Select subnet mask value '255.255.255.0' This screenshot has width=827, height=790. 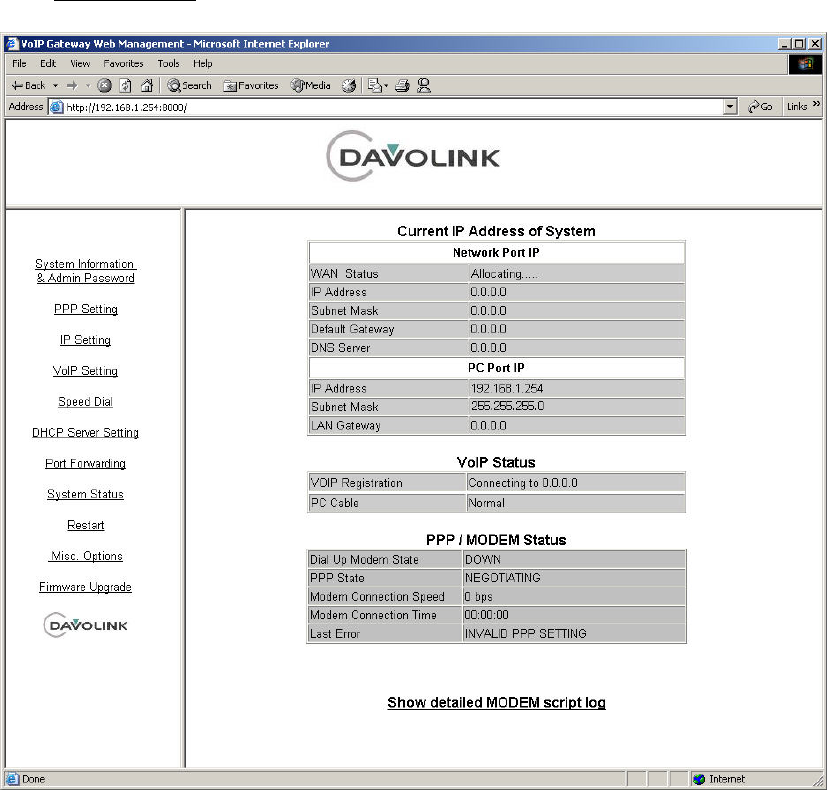[x=507, y=406]
